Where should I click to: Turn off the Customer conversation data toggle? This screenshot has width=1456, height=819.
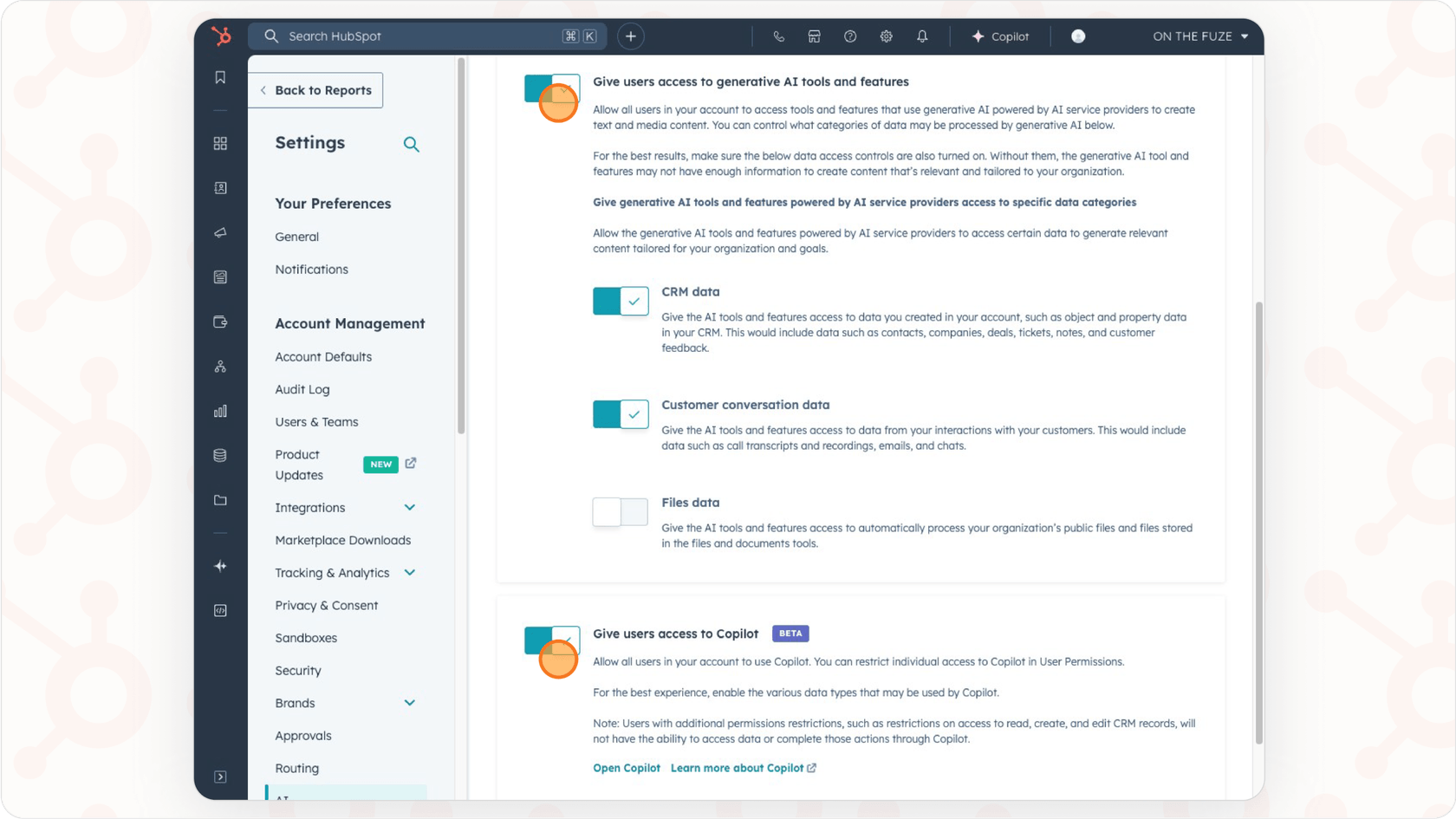tap(620, 414)
